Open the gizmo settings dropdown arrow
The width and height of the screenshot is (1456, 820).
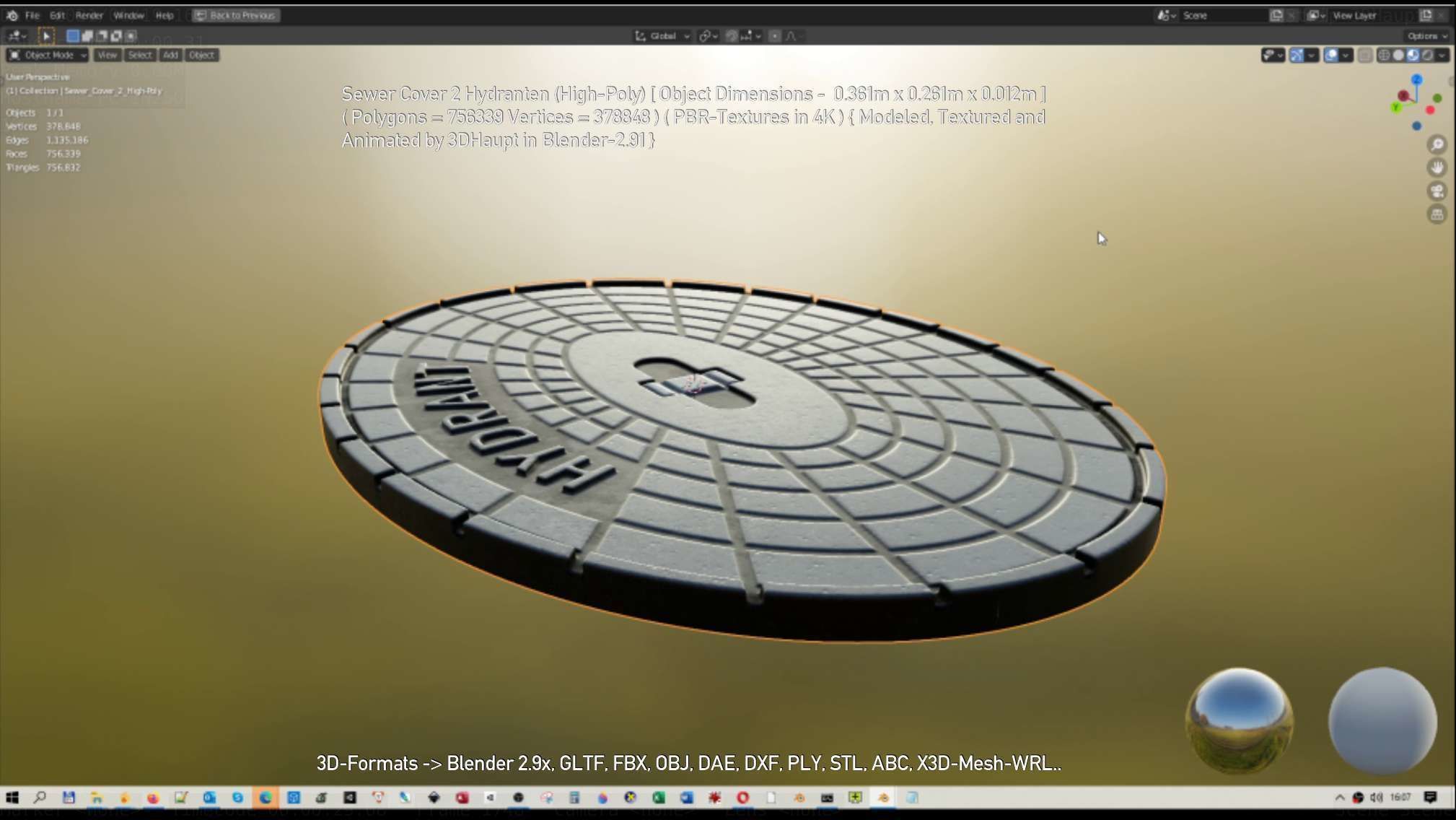coord(1312,55)
